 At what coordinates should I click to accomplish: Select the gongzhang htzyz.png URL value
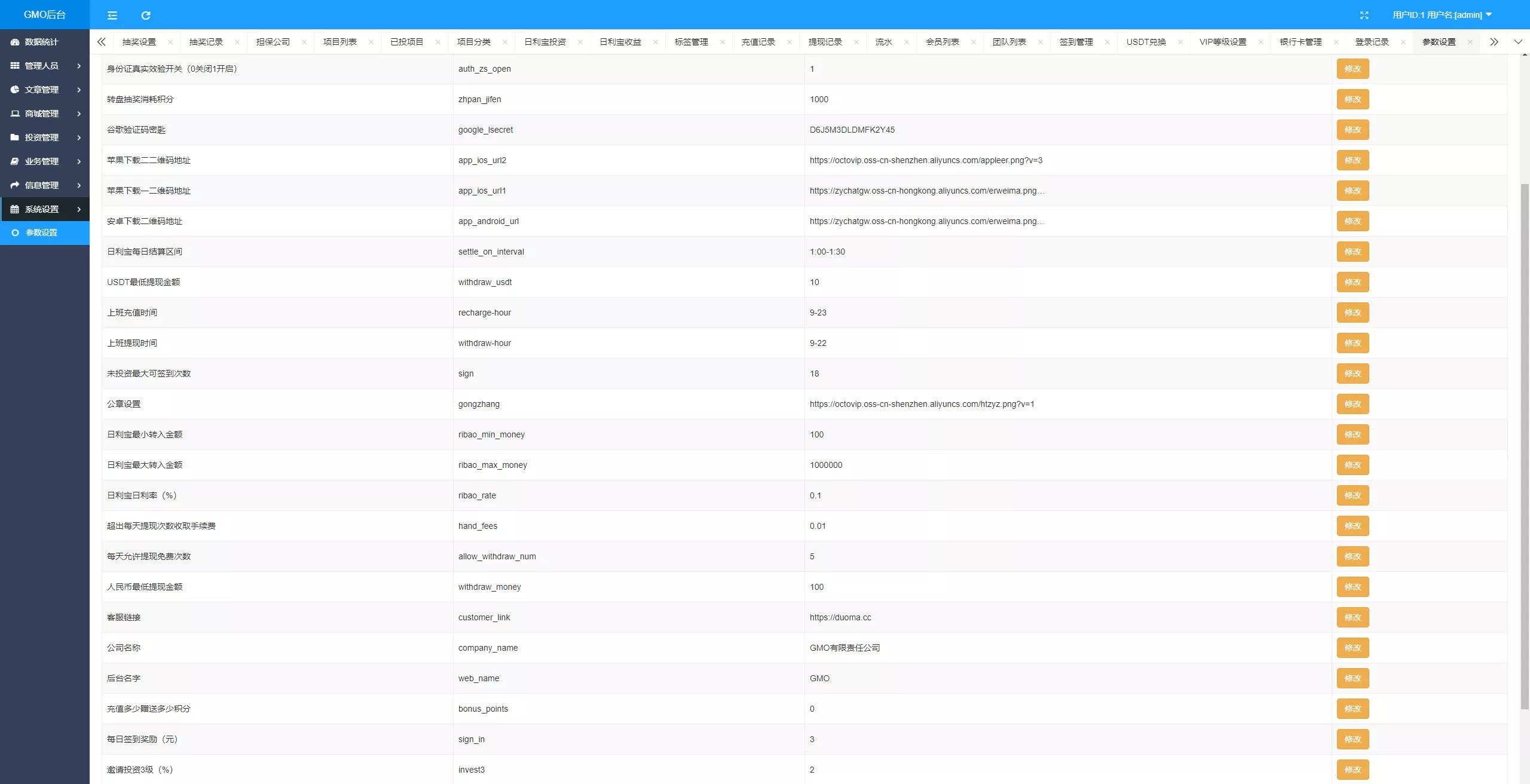pos(922,404)
